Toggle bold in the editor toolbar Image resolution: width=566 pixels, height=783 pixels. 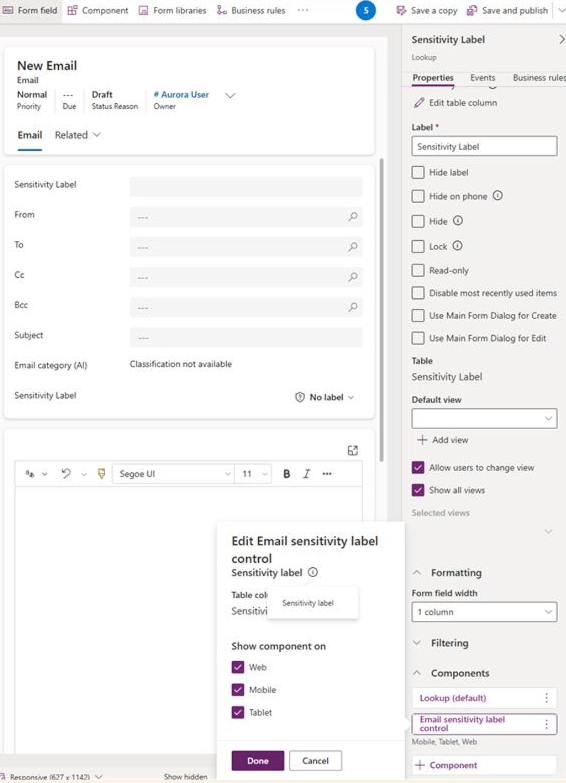[x=286, y=474]
